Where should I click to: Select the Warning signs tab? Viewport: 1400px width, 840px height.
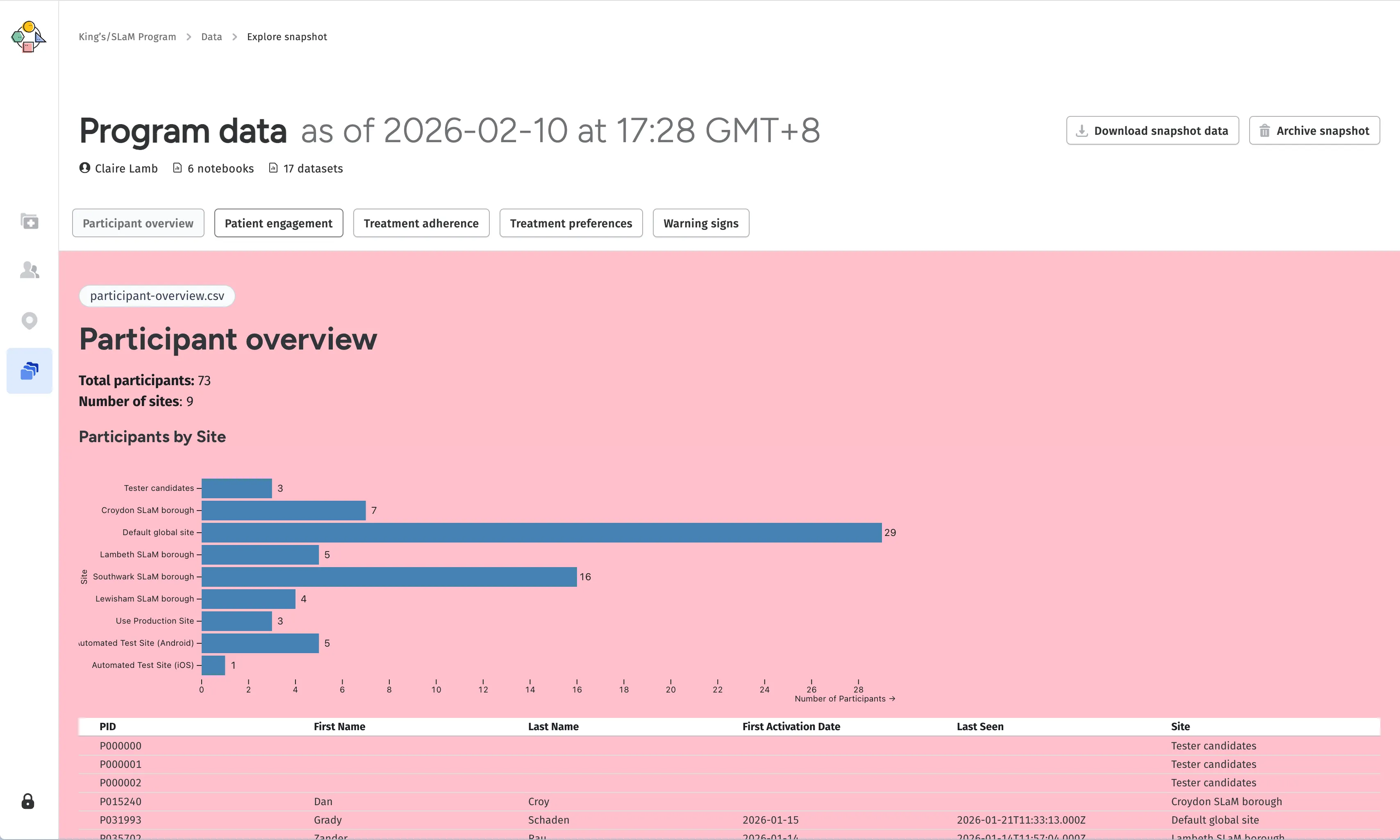point(700,223)
